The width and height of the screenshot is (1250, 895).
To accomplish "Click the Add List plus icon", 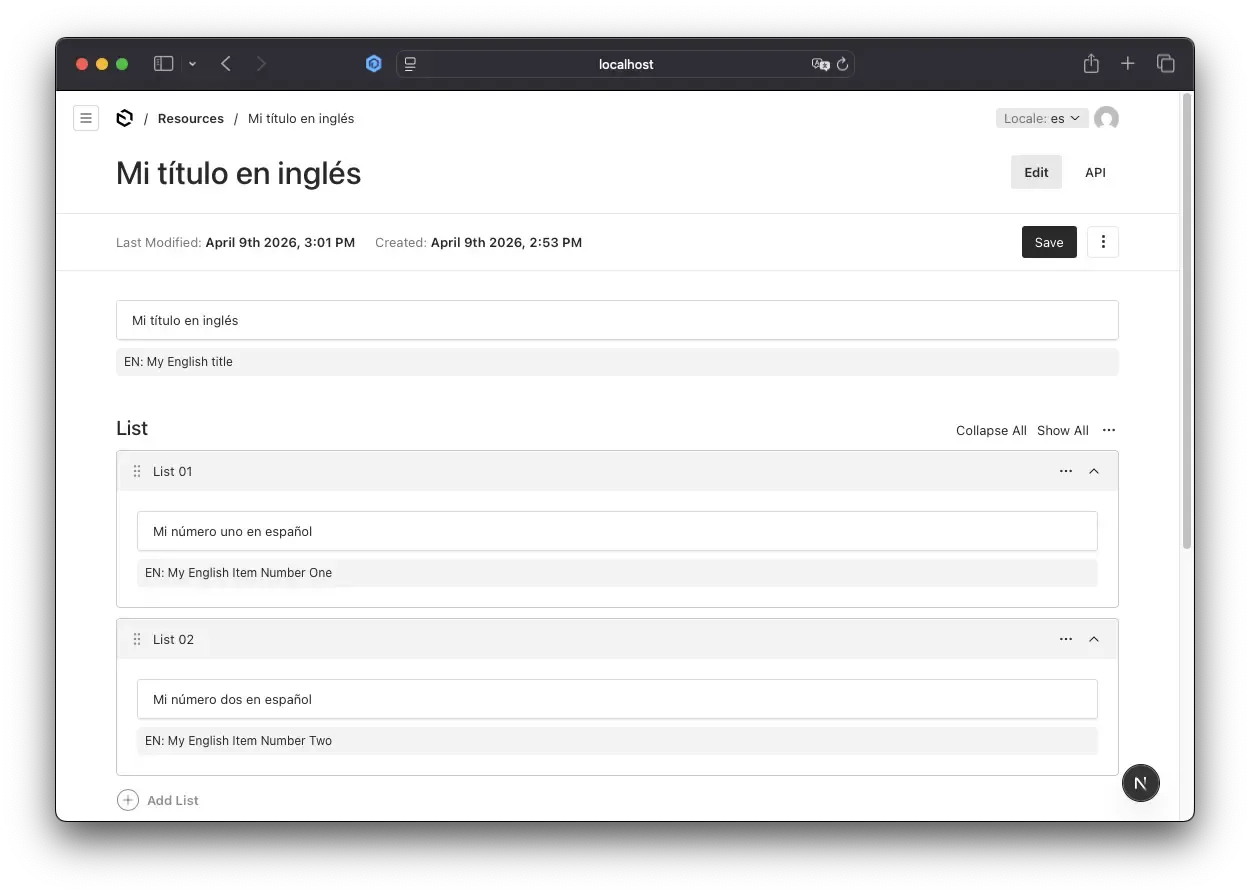I will click(127, 800).
